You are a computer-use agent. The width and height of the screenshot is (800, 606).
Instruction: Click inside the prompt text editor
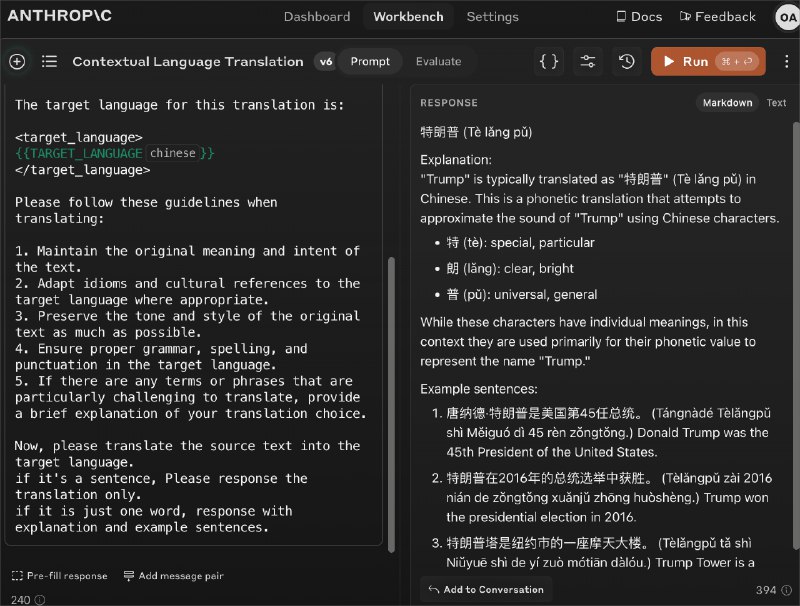tap(194, 316)
